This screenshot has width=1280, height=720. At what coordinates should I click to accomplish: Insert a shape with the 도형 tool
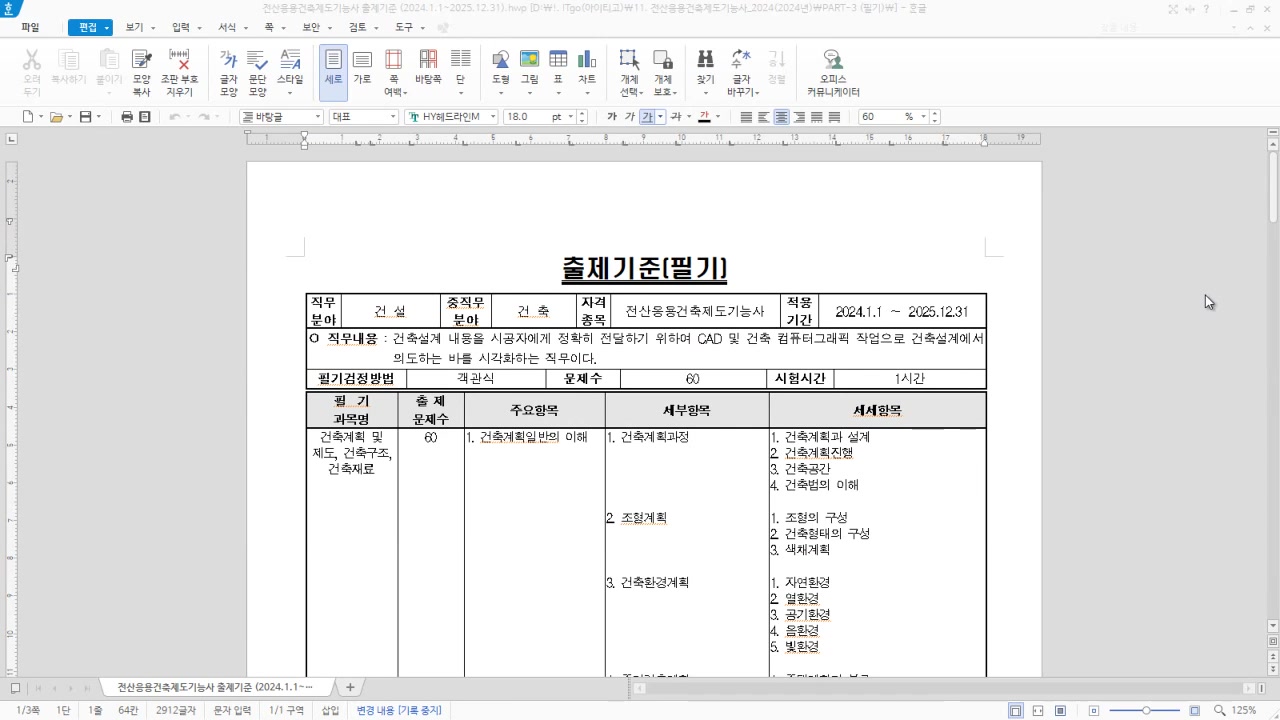point(501,64)
